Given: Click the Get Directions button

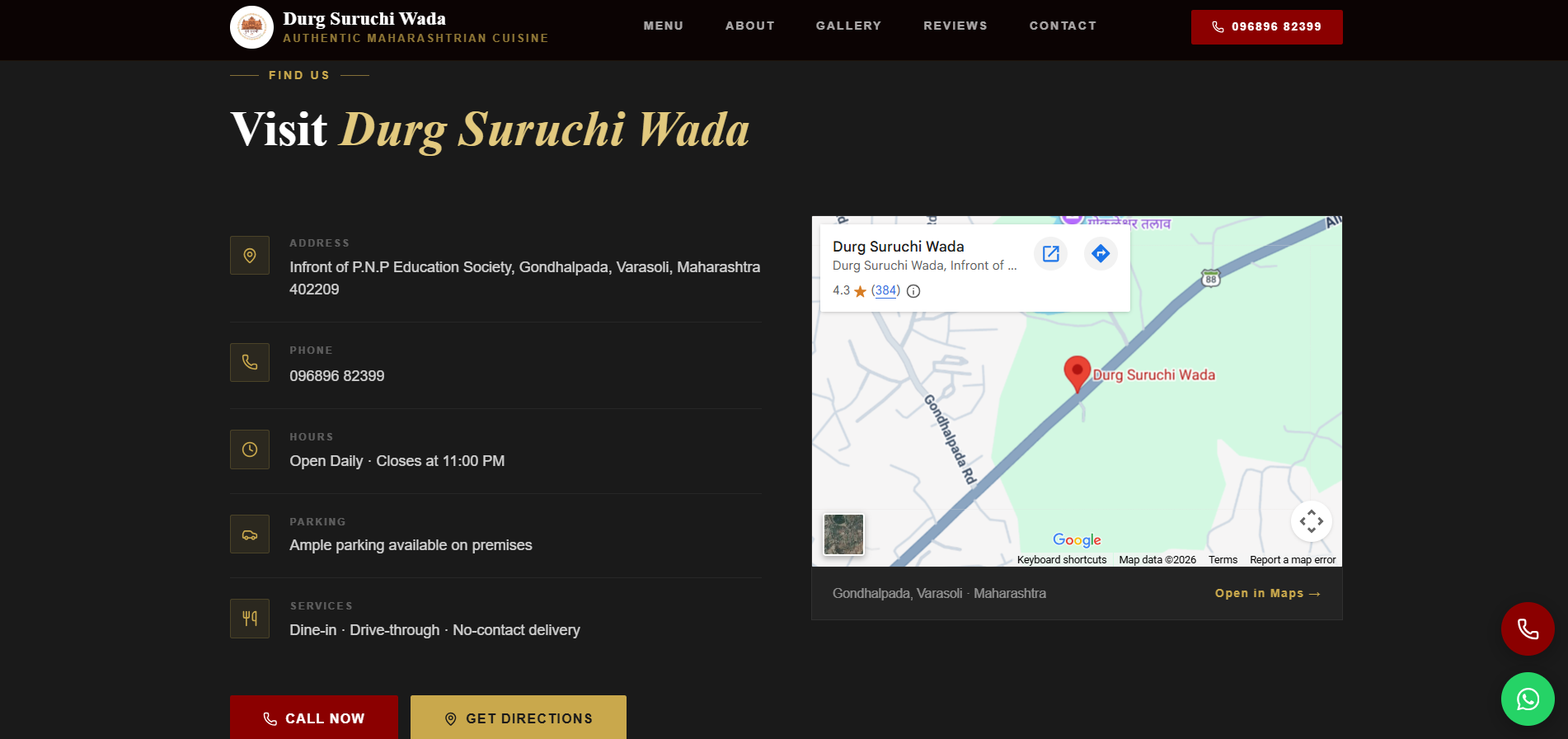Looking at the screenshot, I should (519, 718).
